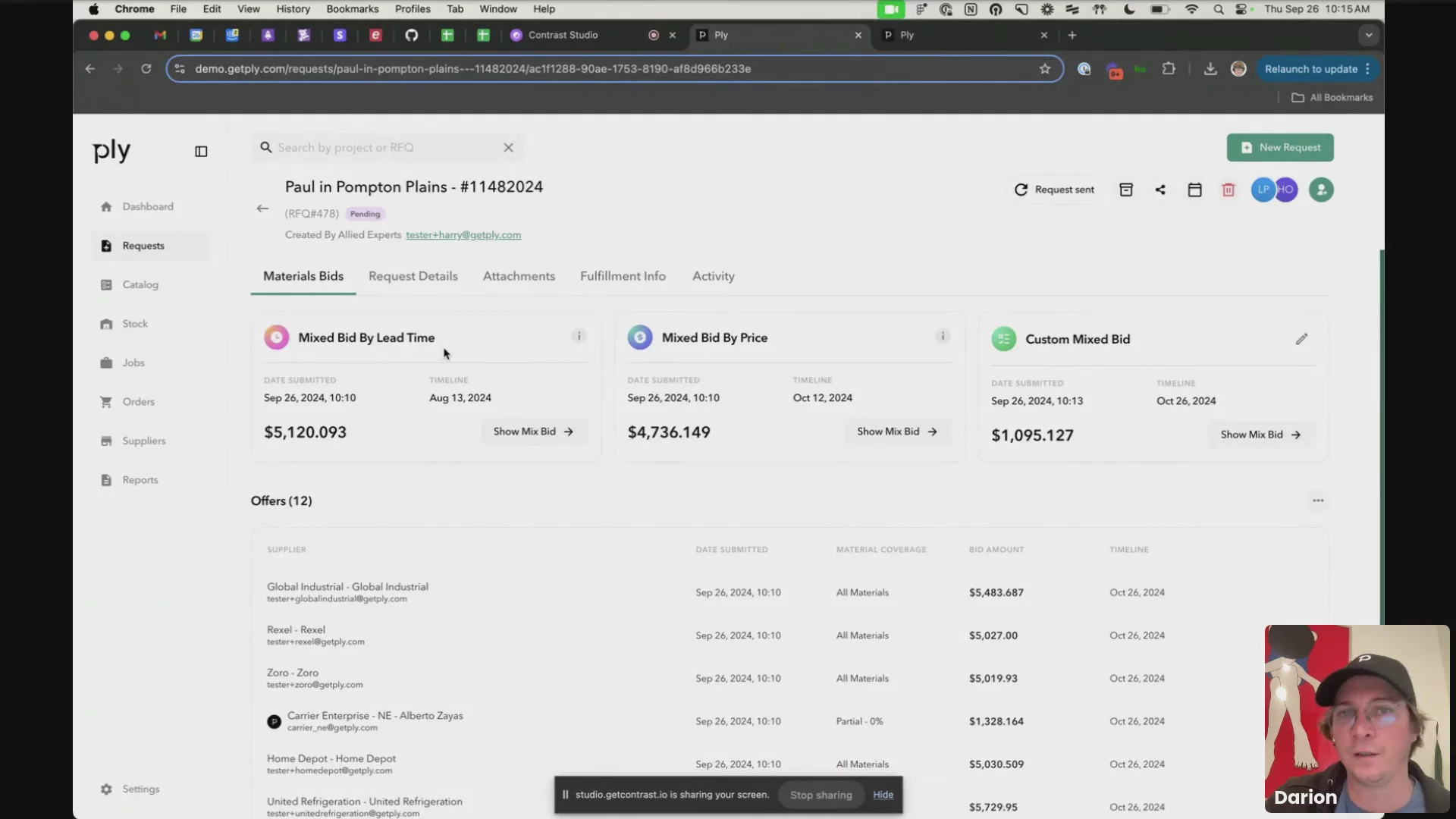Click the green add user avatar
Viewport: 1456px width, 819px height.
(1321, 190)
